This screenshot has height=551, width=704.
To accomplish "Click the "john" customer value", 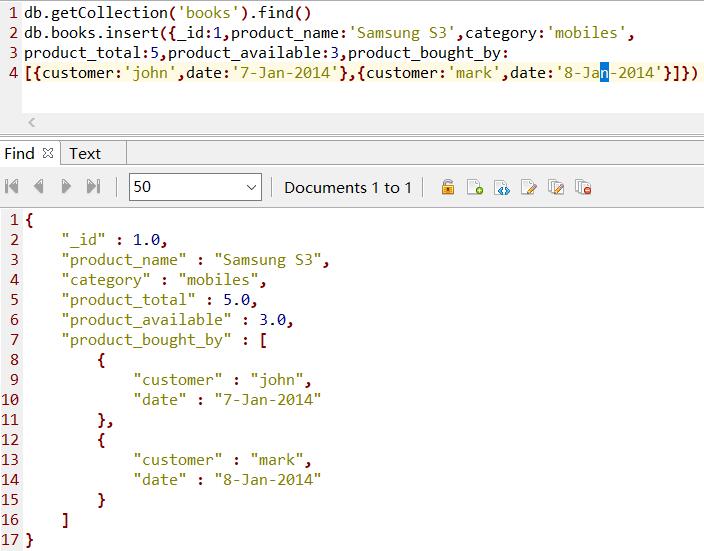I will click(x=277, y=380).
